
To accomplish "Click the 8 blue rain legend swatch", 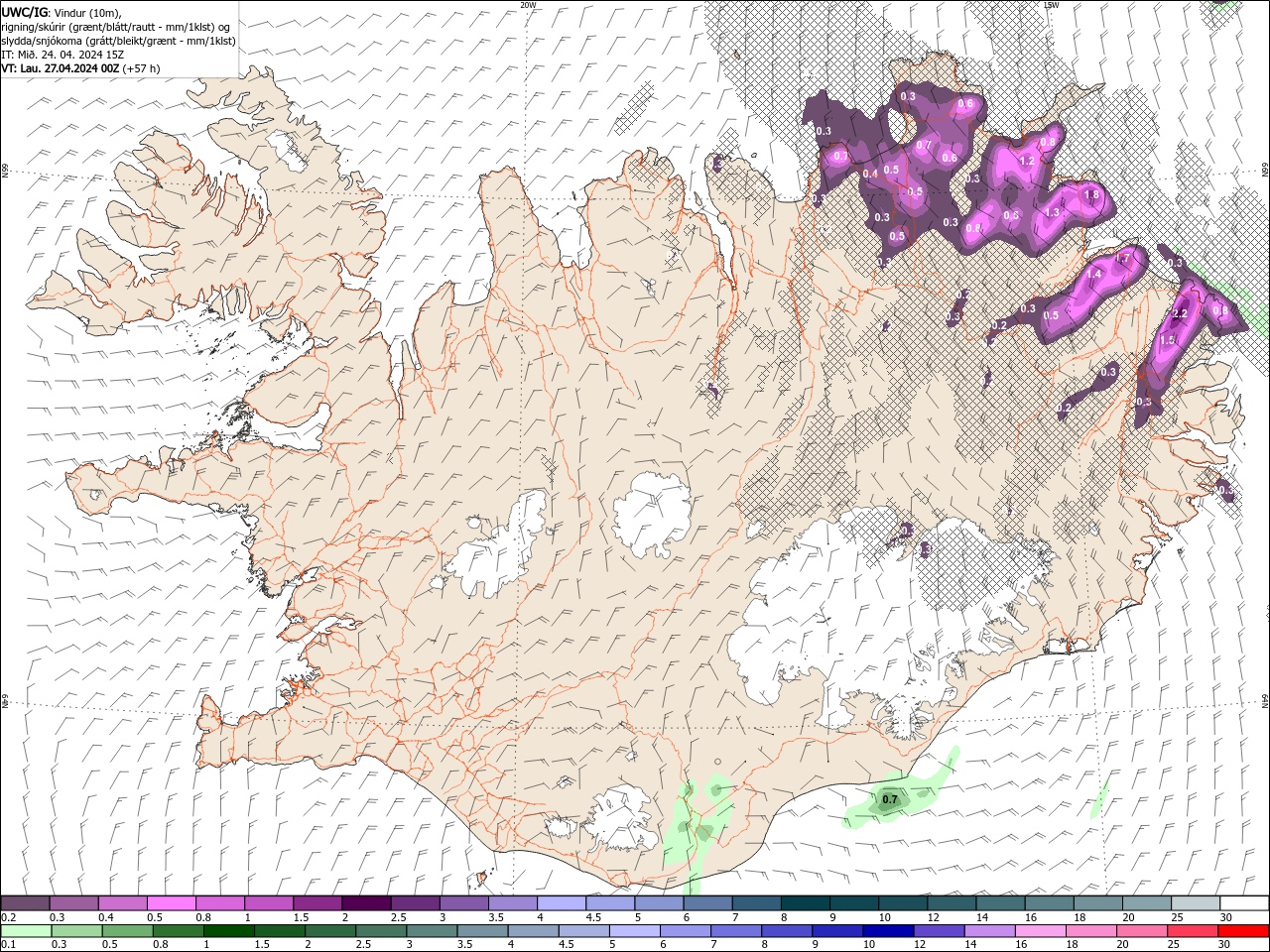I will pyautogui.click(x=788, y=931).
